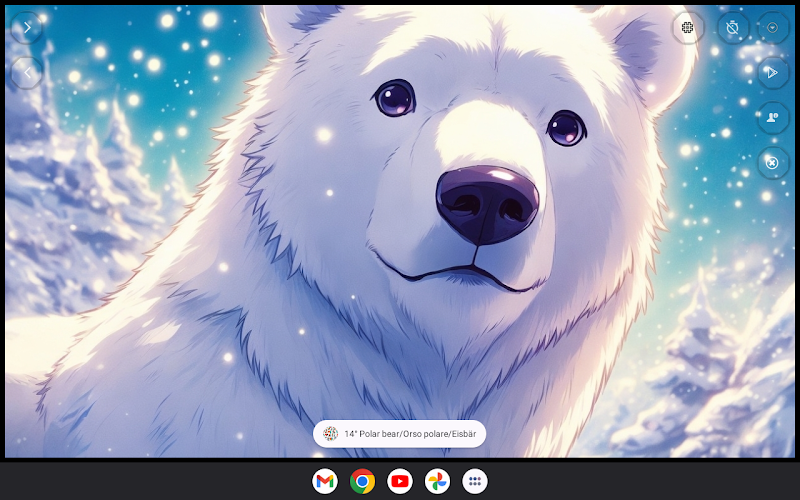Click the colorful dotted icon in the caption
800x500 pixels.
coord(331,434)
